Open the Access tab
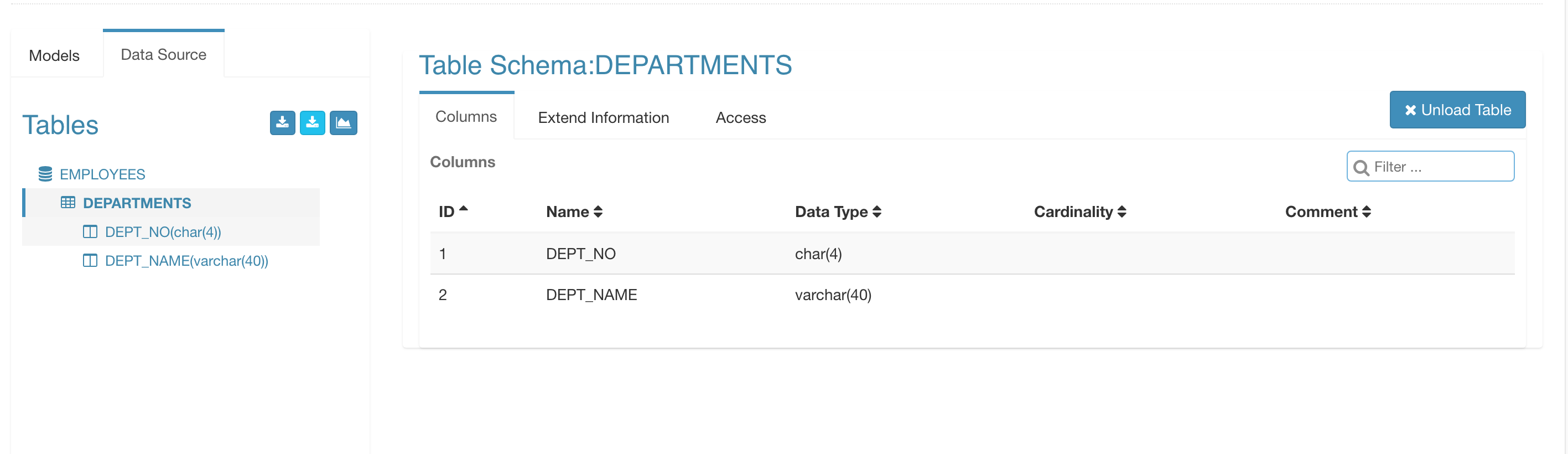 pos(740,117)
